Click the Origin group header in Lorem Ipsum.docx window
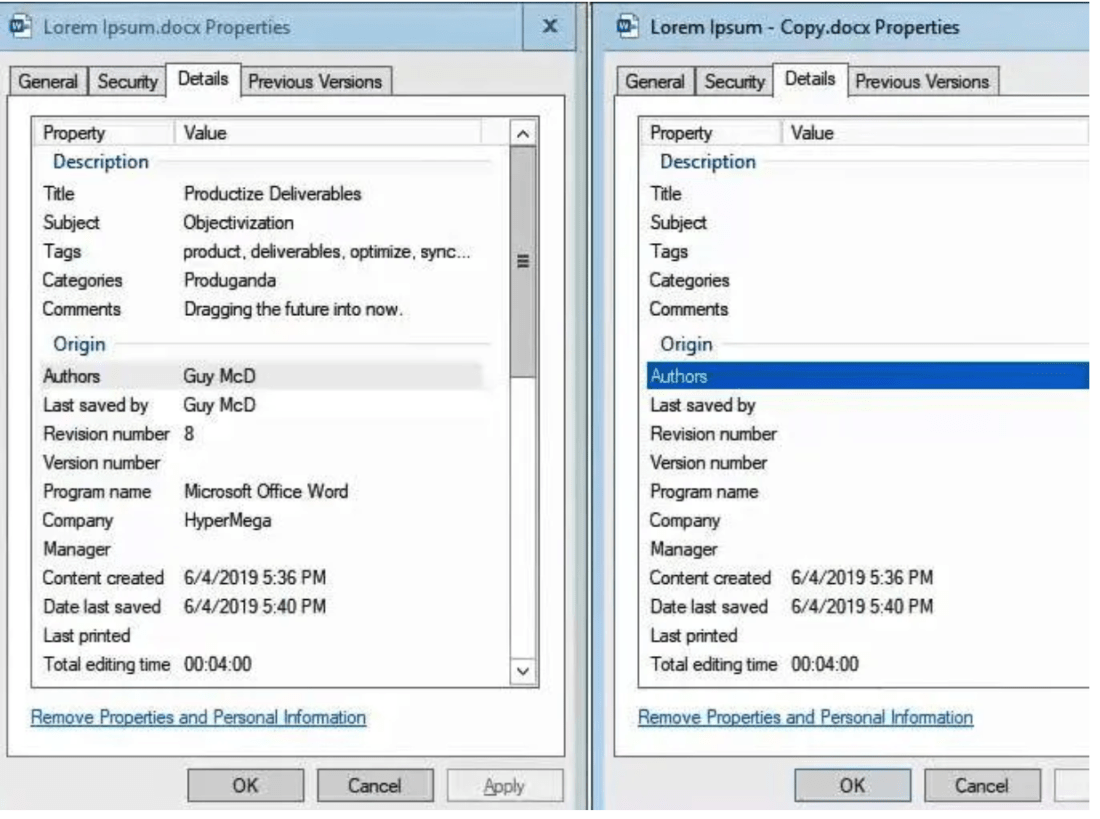The width and height of the screenshot is (1100, 819). tap(79, 344)
